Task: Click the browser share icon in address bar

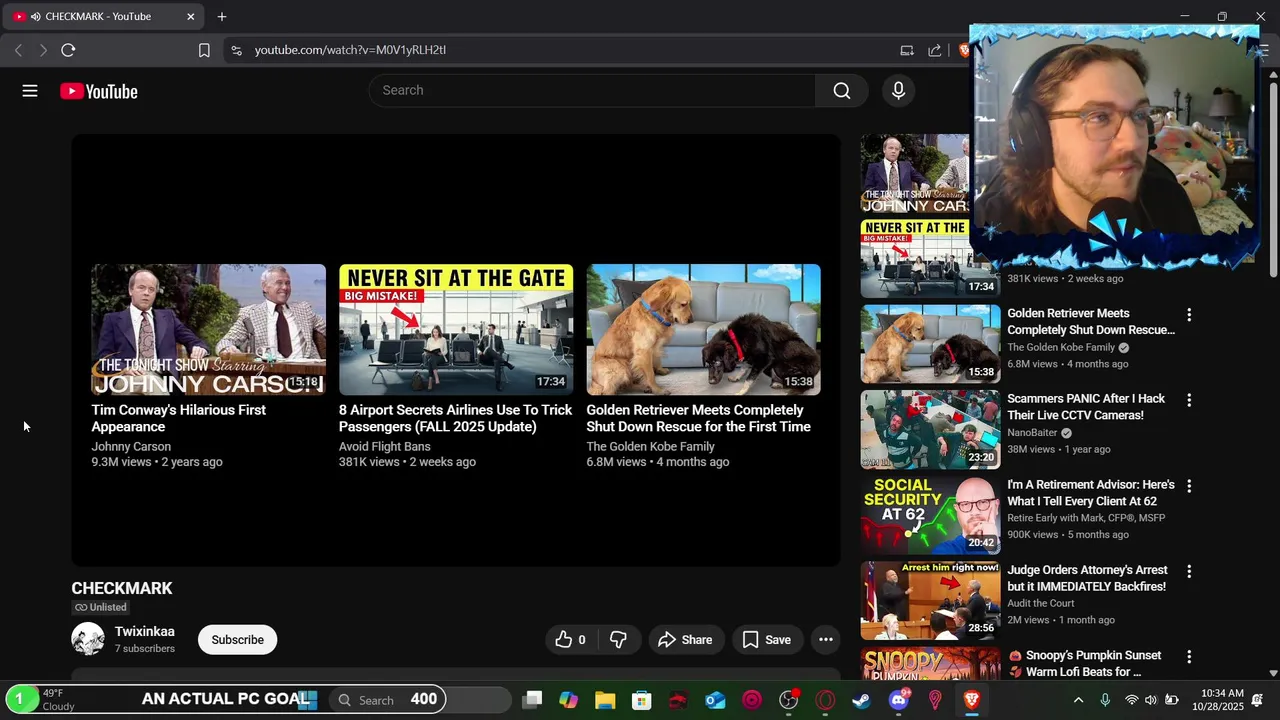Action: (x=935, y=50)
